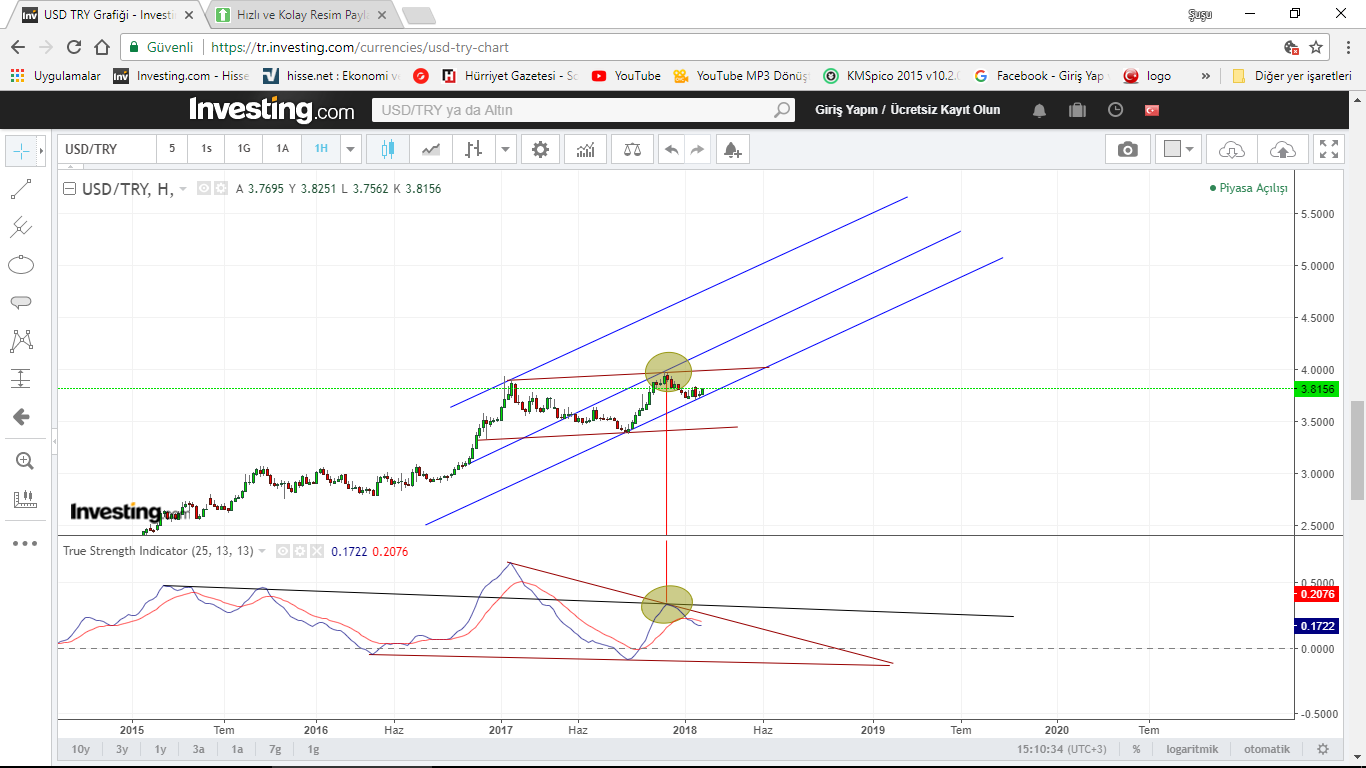Image resolution: width=1366 pixels, height=768 pixels.
Task: Open Diğer yer işaretleri folder
Action: pyautogui.click(x=1291, y=76)
